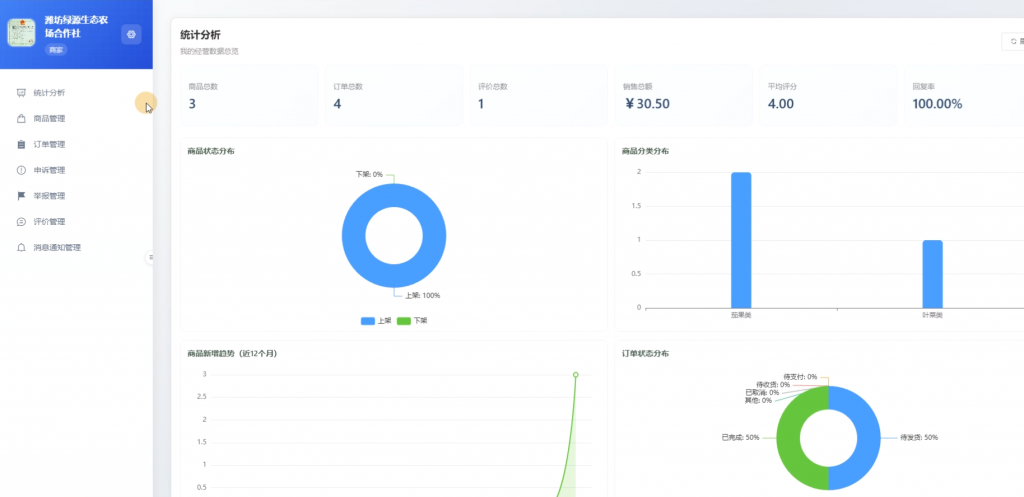Open the settings gear in the blue header

(x=131, y=35)
